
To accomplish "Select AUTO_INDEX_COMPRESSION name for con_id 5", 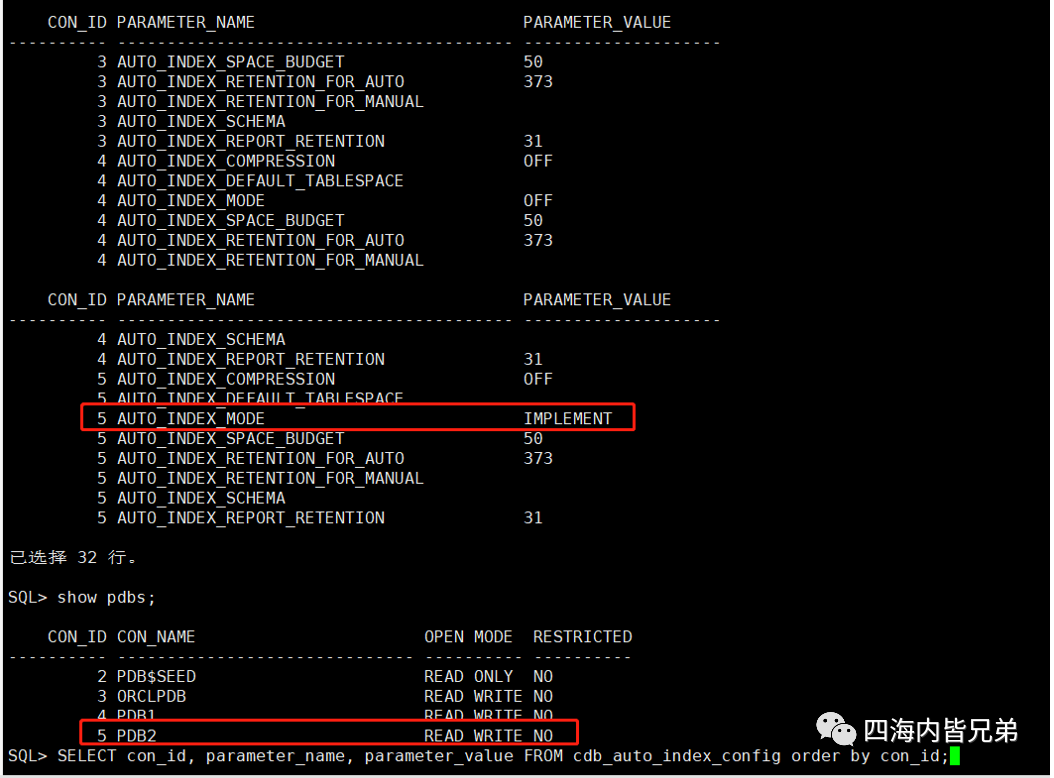I will pos(226,379).
